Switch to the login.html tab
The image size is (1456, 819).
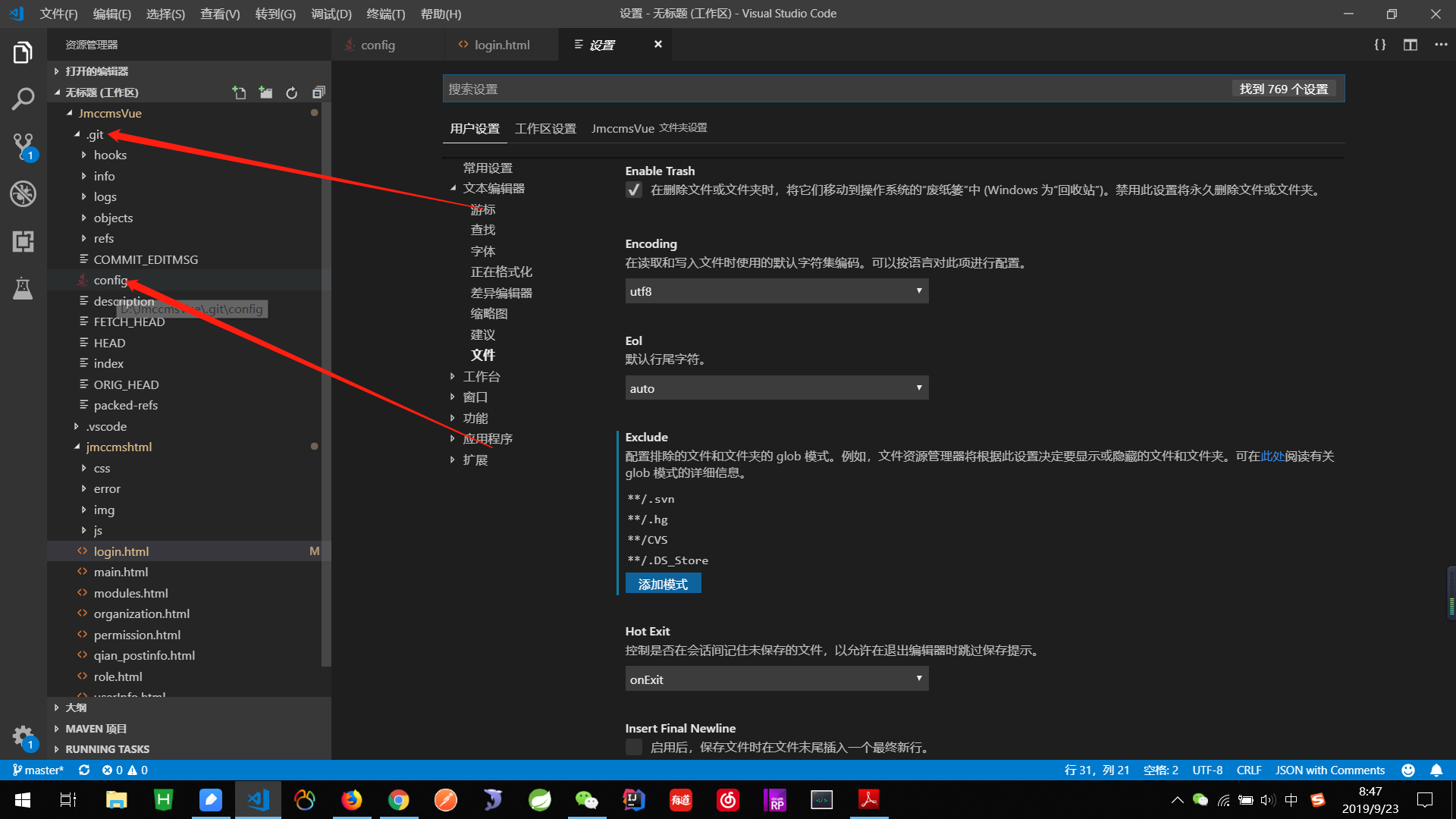click(501, 45)
